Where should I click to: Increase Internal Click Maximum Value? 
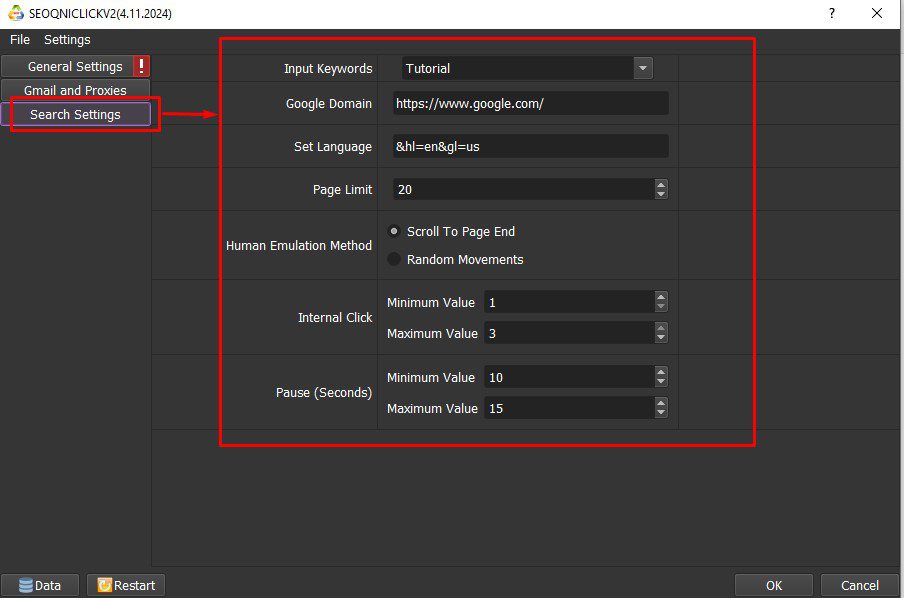tap(661, 328)
